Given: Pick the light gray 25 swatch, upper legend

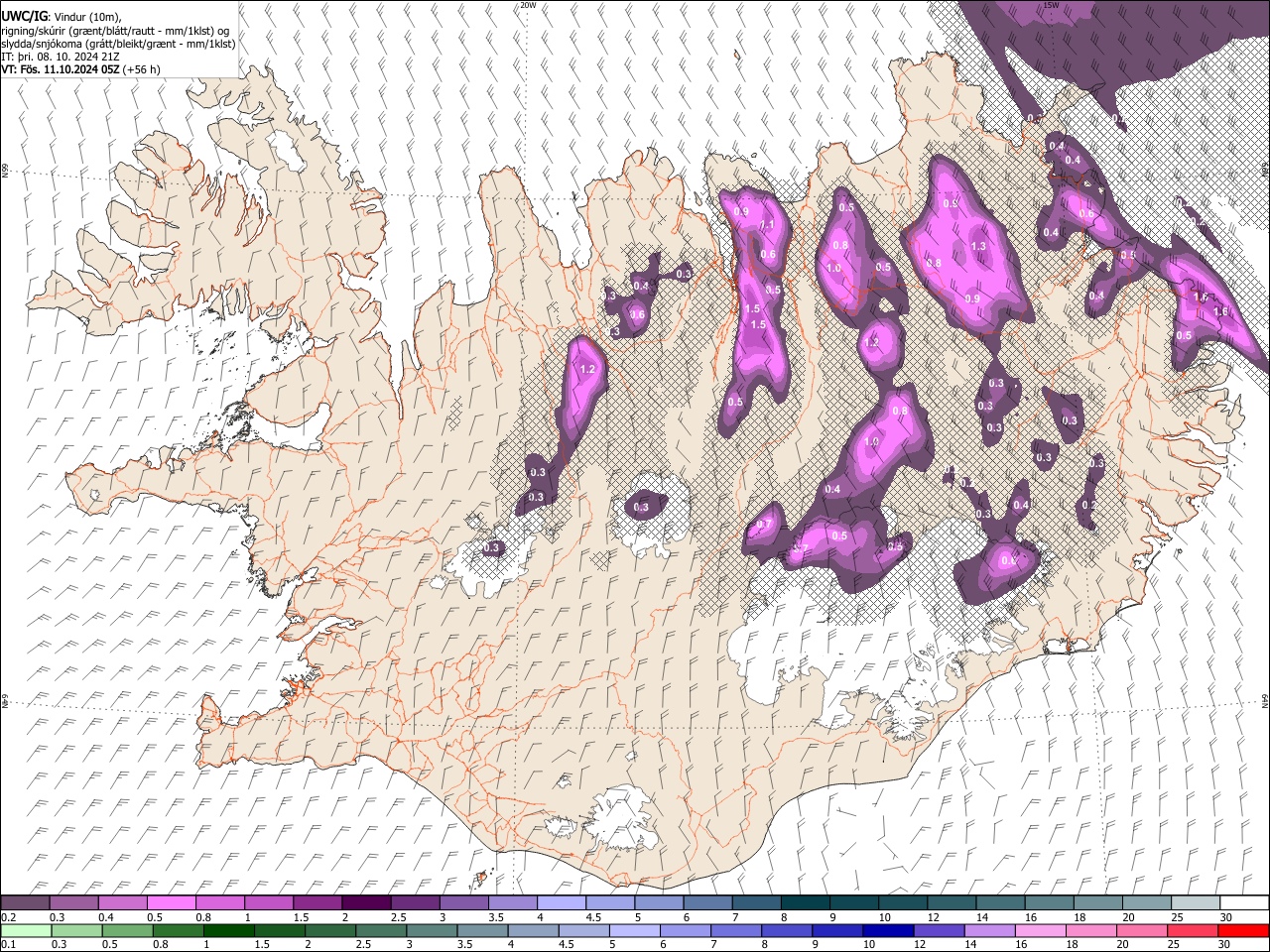Looking at the screenshot, I should (x=1194, y=903).
